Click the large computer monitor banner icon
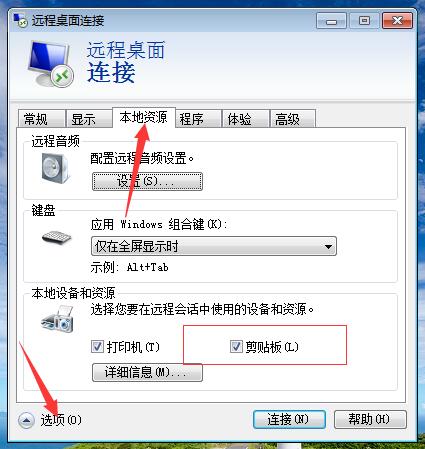The width and height of the screenshot is (425, 449). click(50, 64)
